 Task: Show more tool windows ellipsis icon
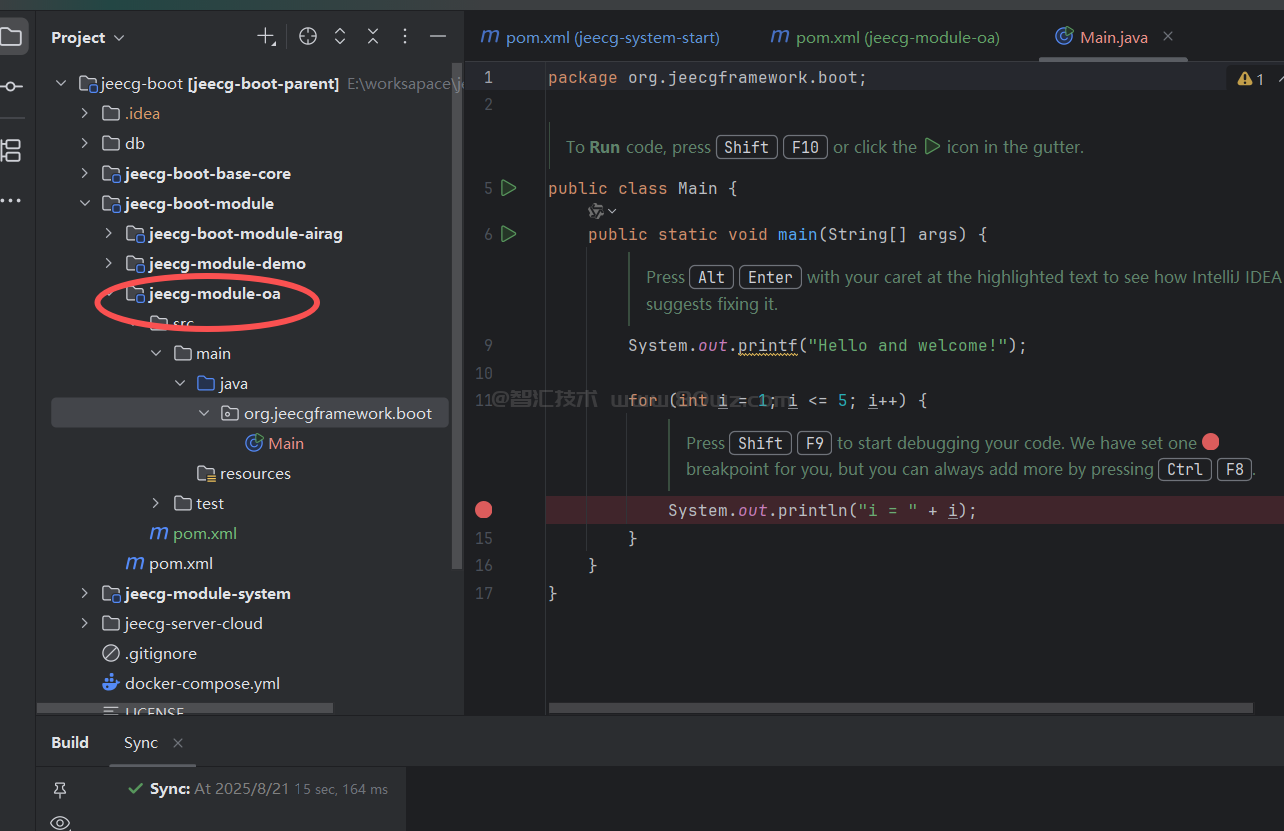point(11,201)
